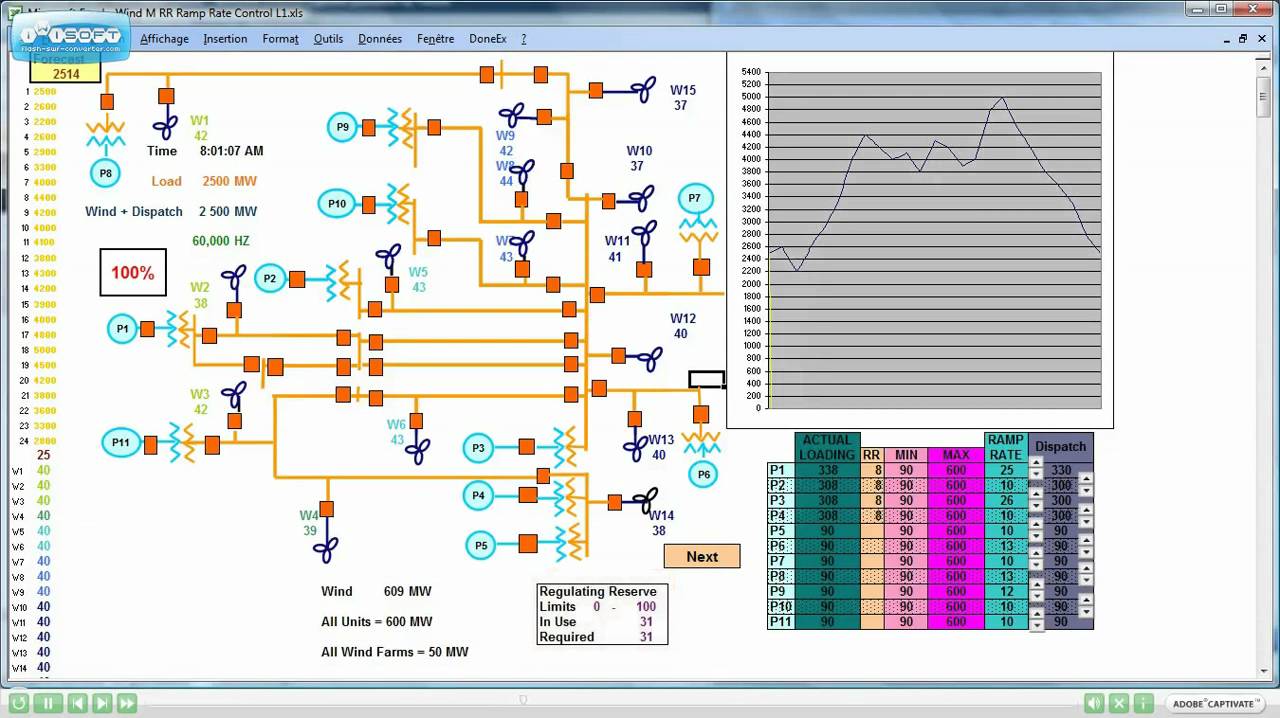Toggle the breaker beside generator P9
The image size is (1280, 718).
pyautogui.click(x=368, y=127)
